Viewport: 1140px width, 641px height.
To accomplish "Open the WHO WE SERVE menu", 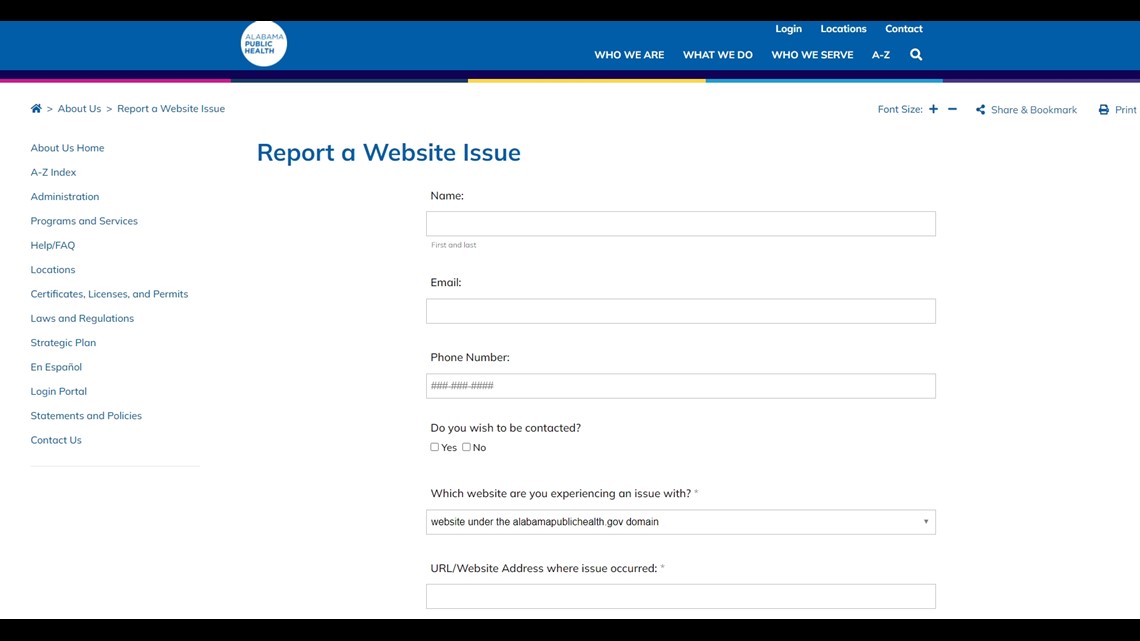I will click(x=812, y=55).
